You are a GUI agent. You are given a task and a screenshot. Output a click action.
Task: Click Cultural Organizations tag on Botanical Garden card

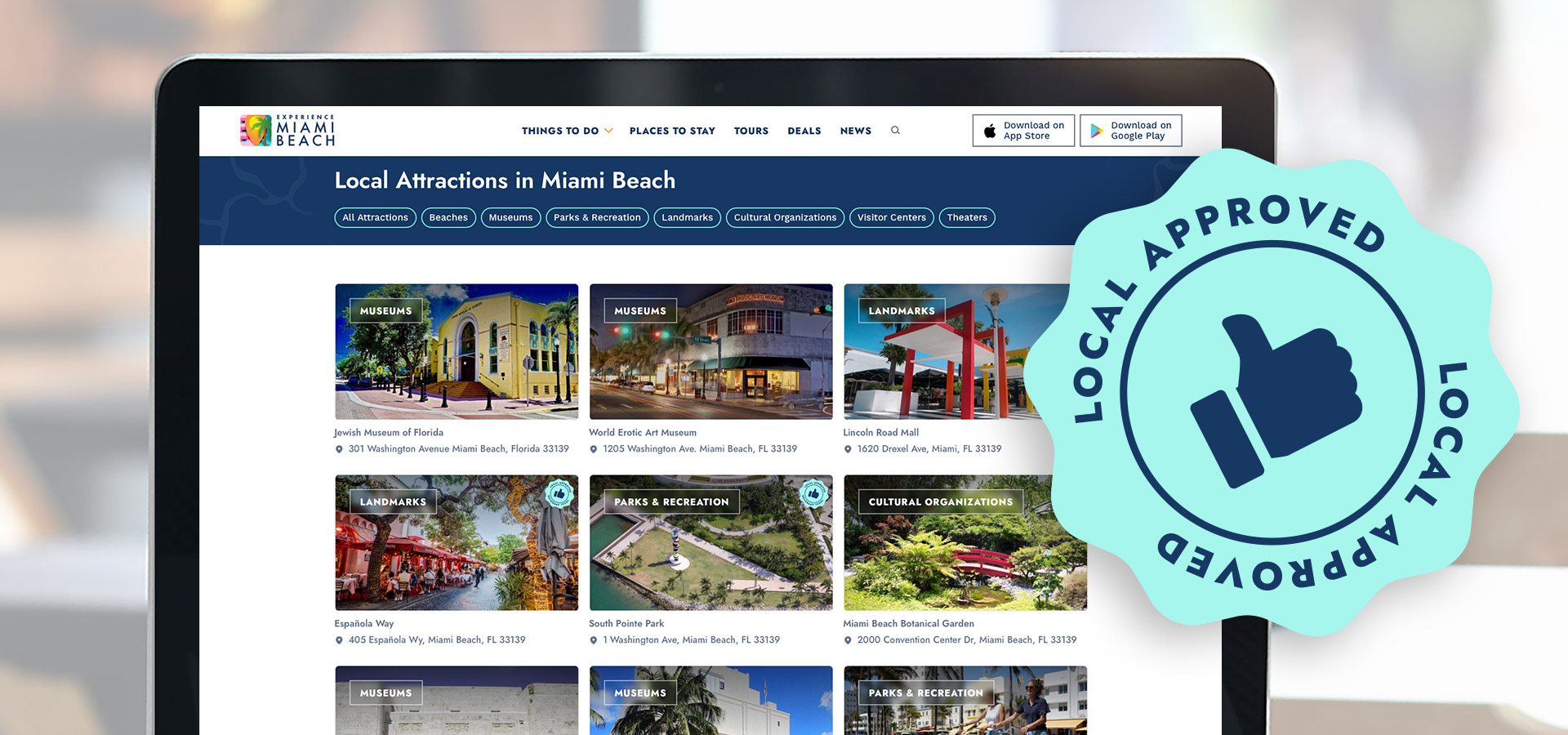[941, 502]
